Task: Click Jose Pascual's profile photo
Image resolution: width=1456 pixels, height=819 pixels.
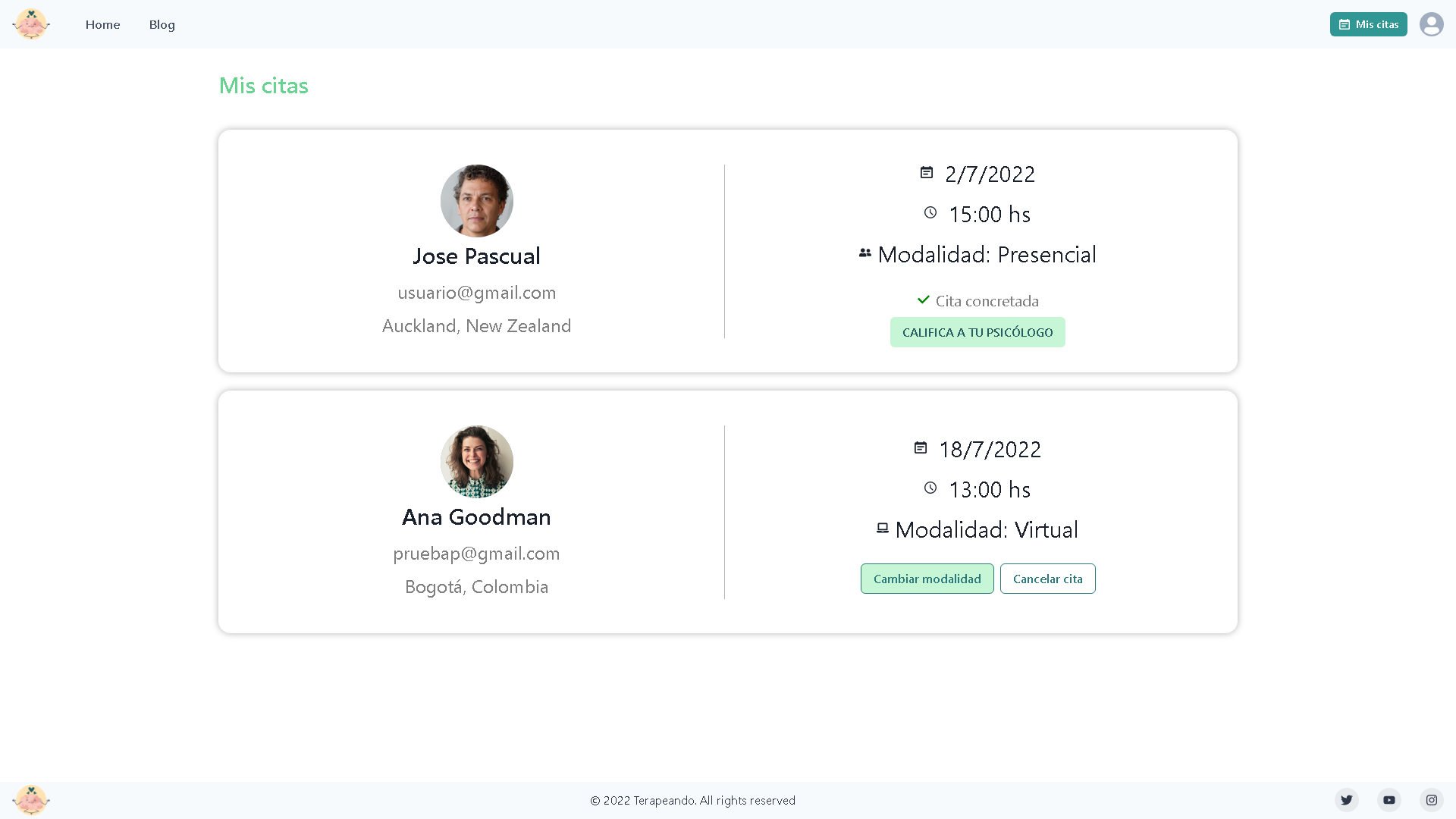Action: click(476, 201)
